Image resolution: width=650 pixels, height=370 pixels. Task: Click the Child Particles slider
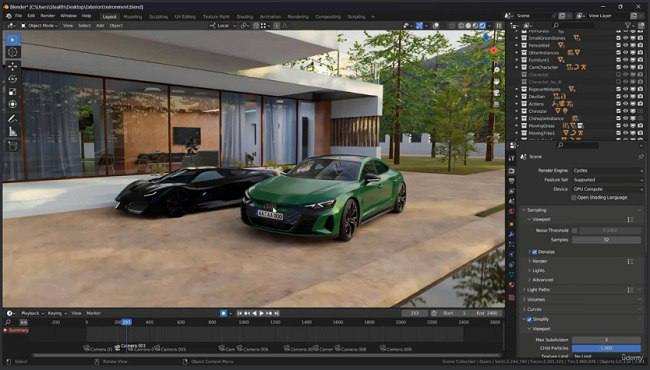[x=606, y=348]
